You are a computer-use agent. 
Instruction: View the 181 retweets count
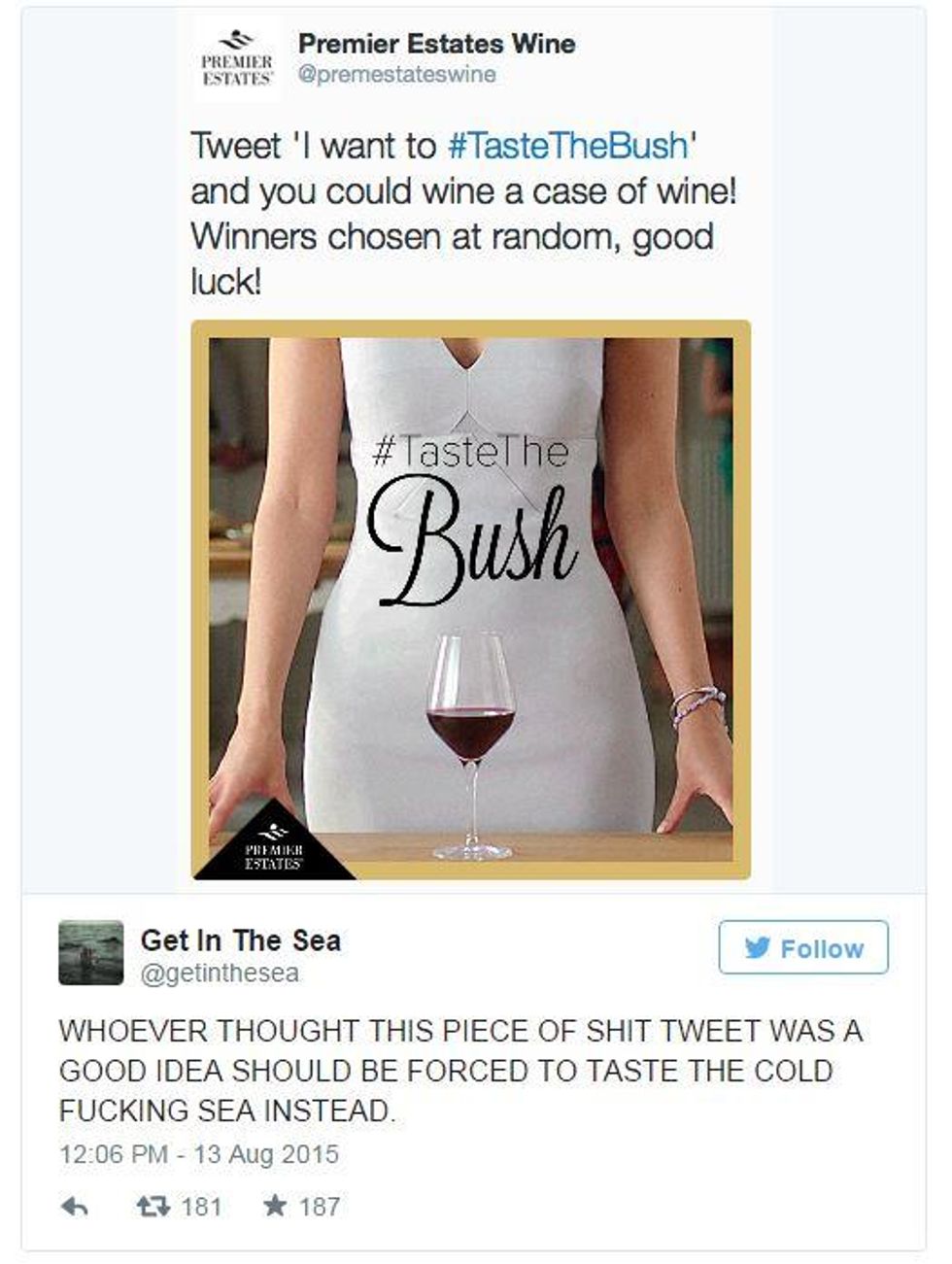point(201,1207)
